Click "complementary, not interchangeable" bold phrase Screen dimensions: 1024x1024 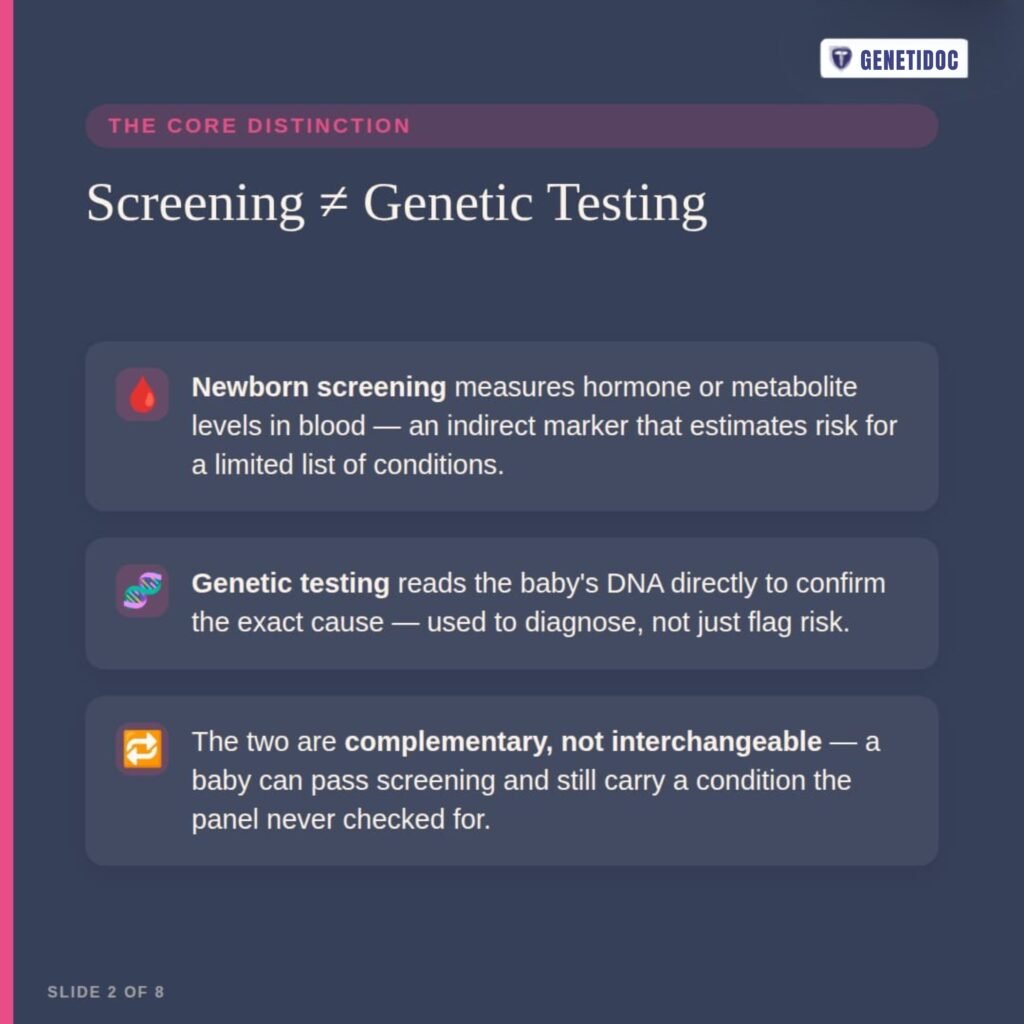point(583,742)
